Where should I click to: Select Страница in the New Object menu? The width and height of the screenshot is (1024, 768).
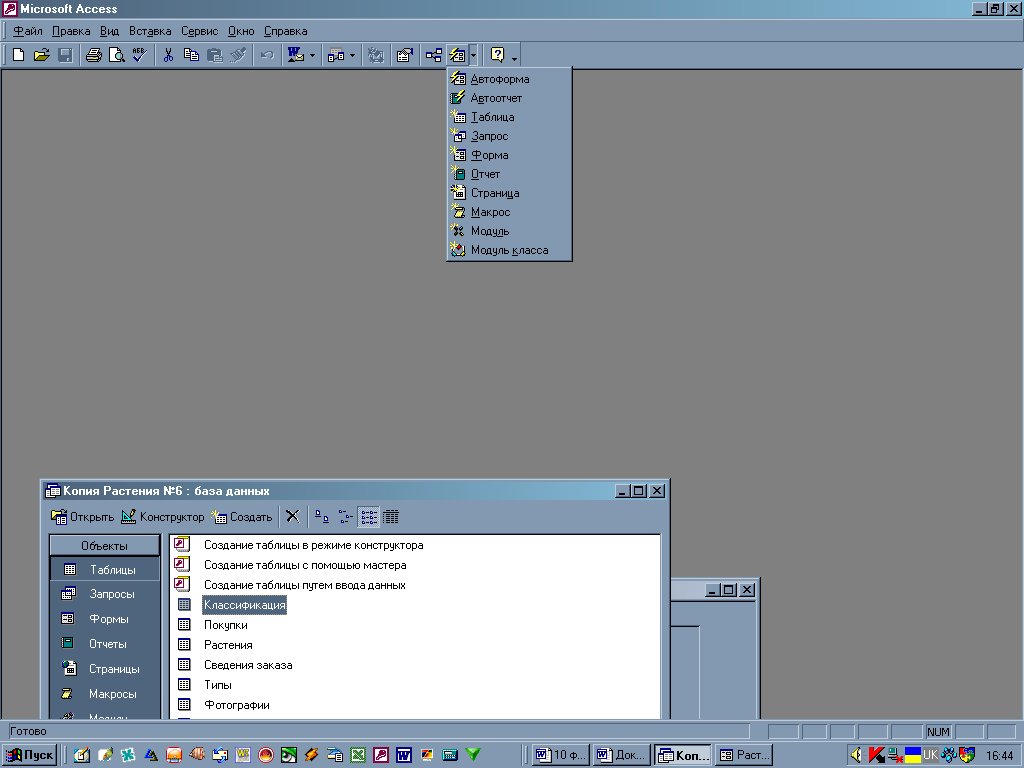pyautogui.click(x=509, y=193)
